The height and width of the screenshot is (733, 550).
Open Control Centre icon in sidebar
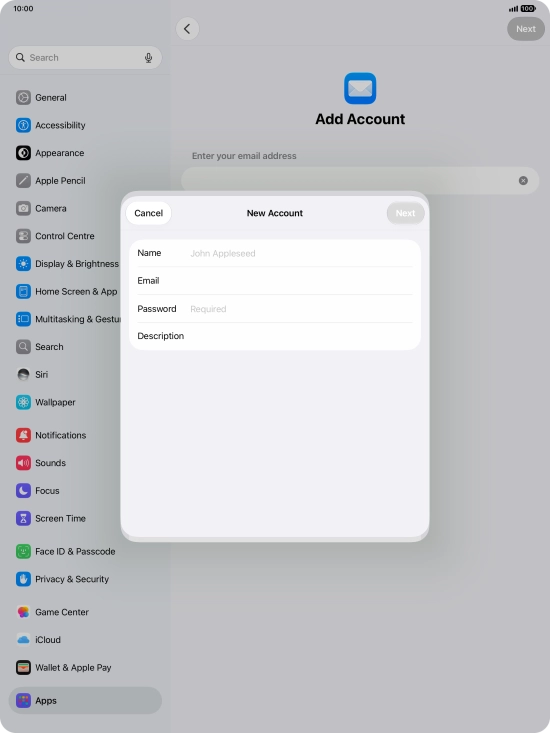point(23,236)
